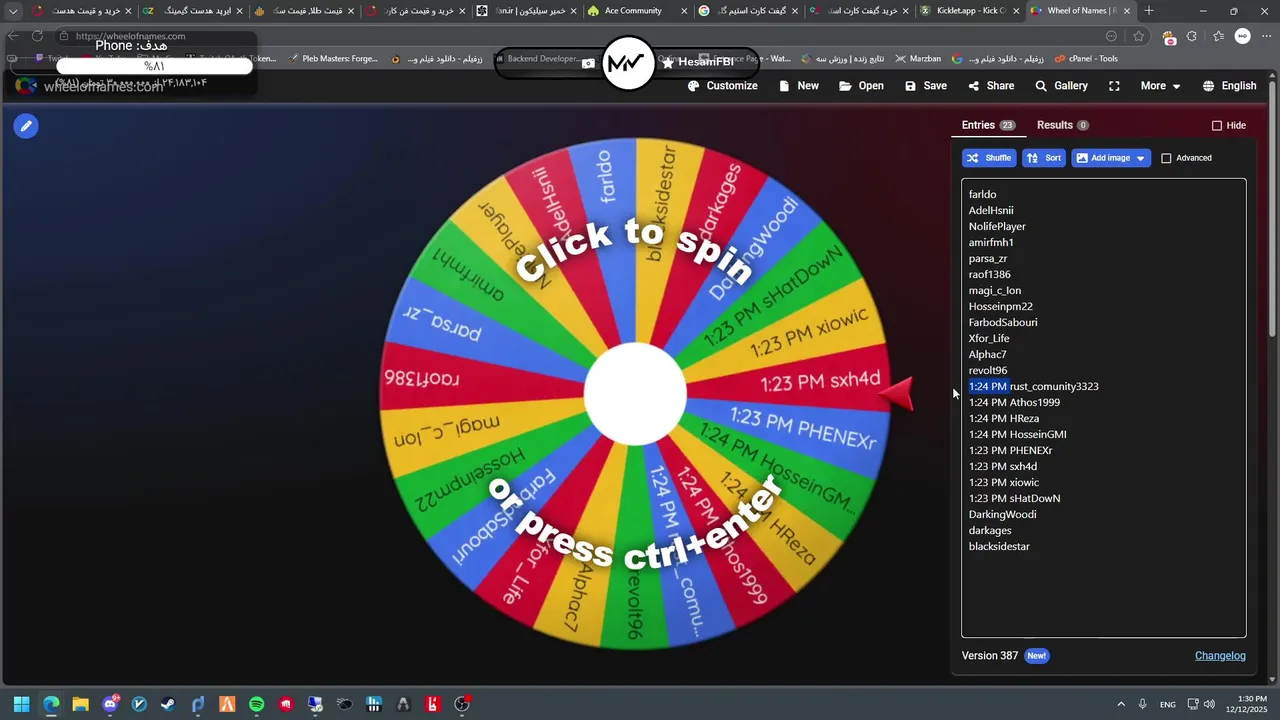1280x720 pixels.
Task: Sort the entries alphabetically
Action: pos(1044,158)
